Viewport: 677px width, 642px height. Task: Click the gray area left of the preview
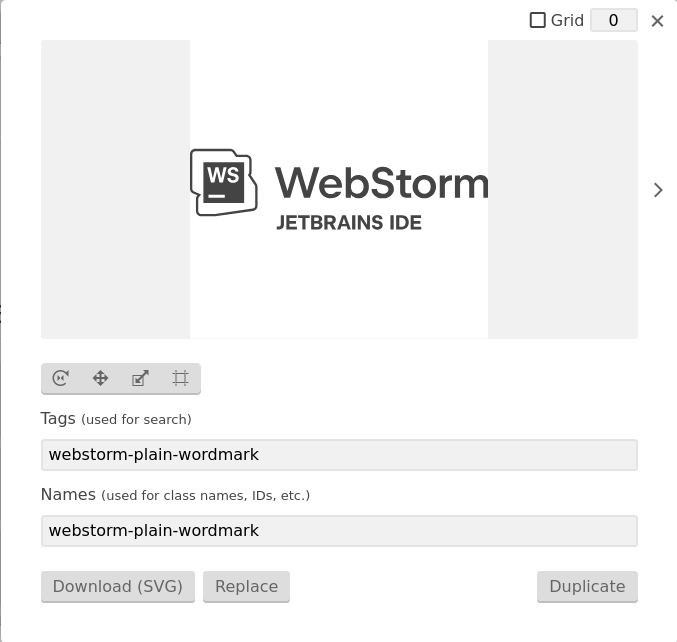115,189
